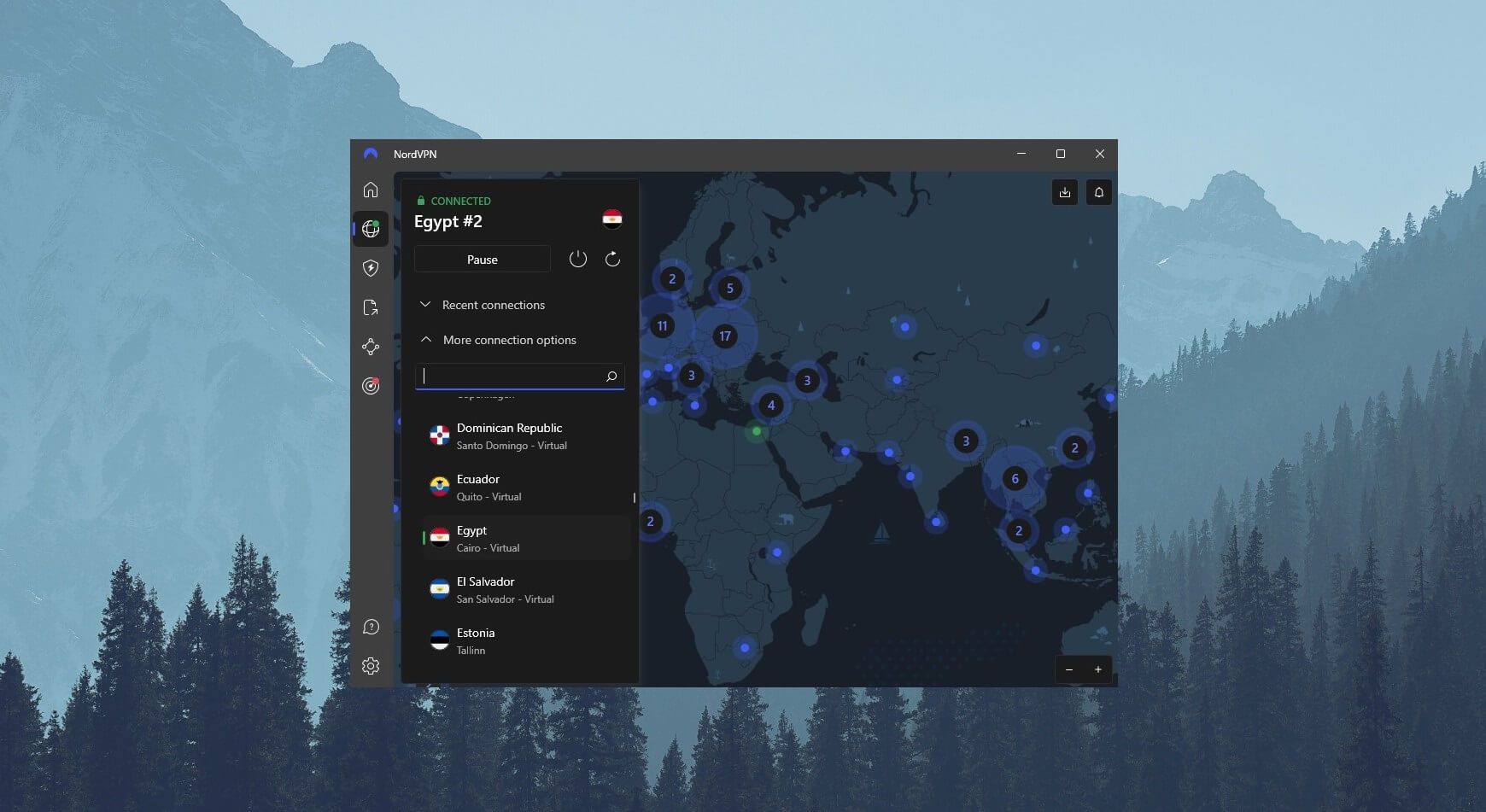This screenshot has height=812, width=1486.
Task: Click the map cluster labeled 6
Action: 1015,478
